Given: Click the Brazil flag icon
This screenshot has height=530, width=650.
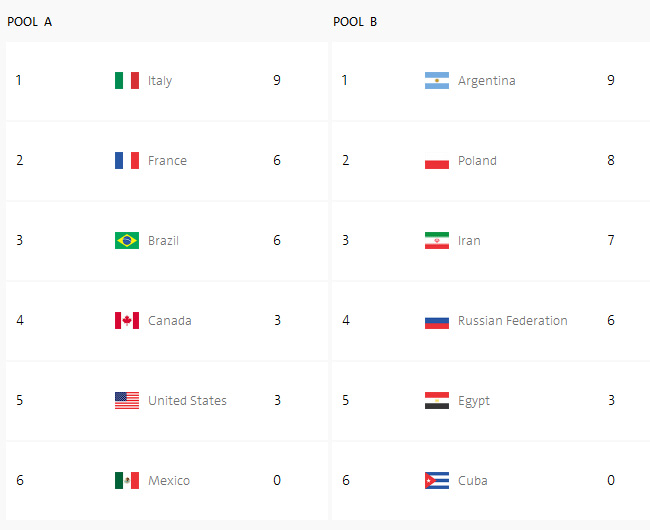Looking at the screenshot, I should (x=127, y=240).
